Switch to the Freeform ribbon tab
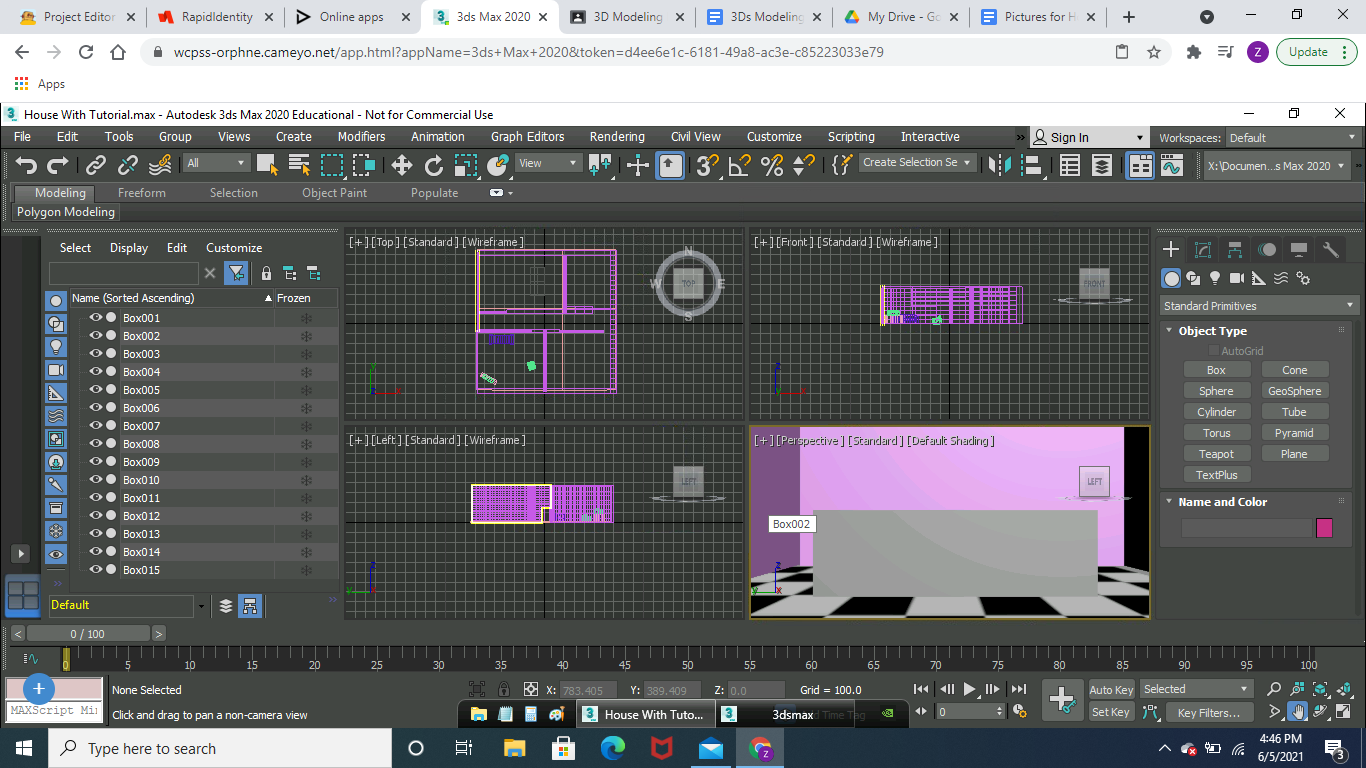The width and height of the screenshot is (1366, 768). tap(142, 193)
